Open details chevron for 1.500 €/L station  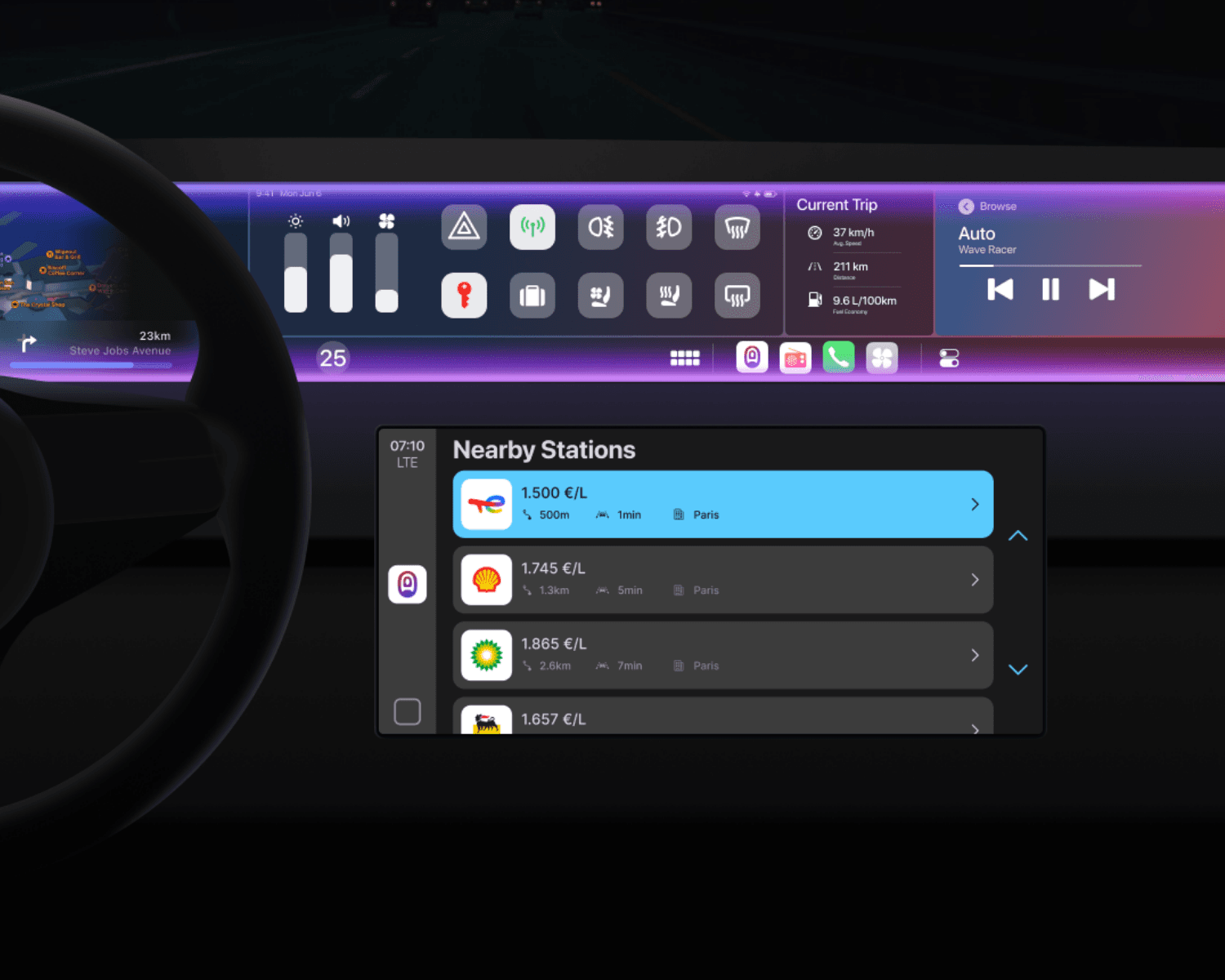tap(974, 504)
